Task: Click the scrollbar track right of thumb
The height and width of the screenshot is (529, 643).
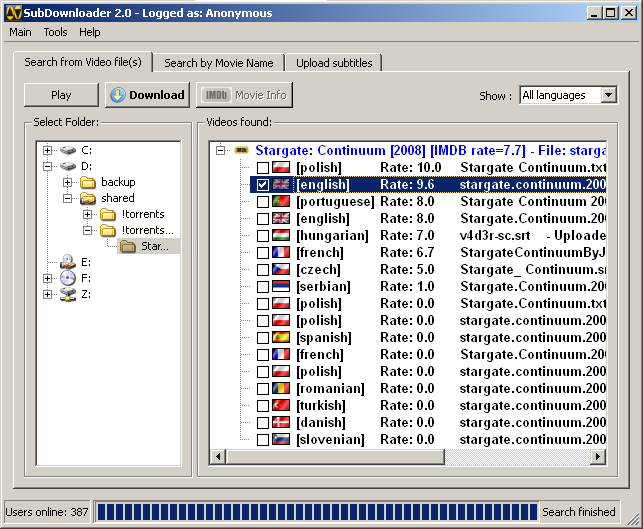Action: click(518, 456)
